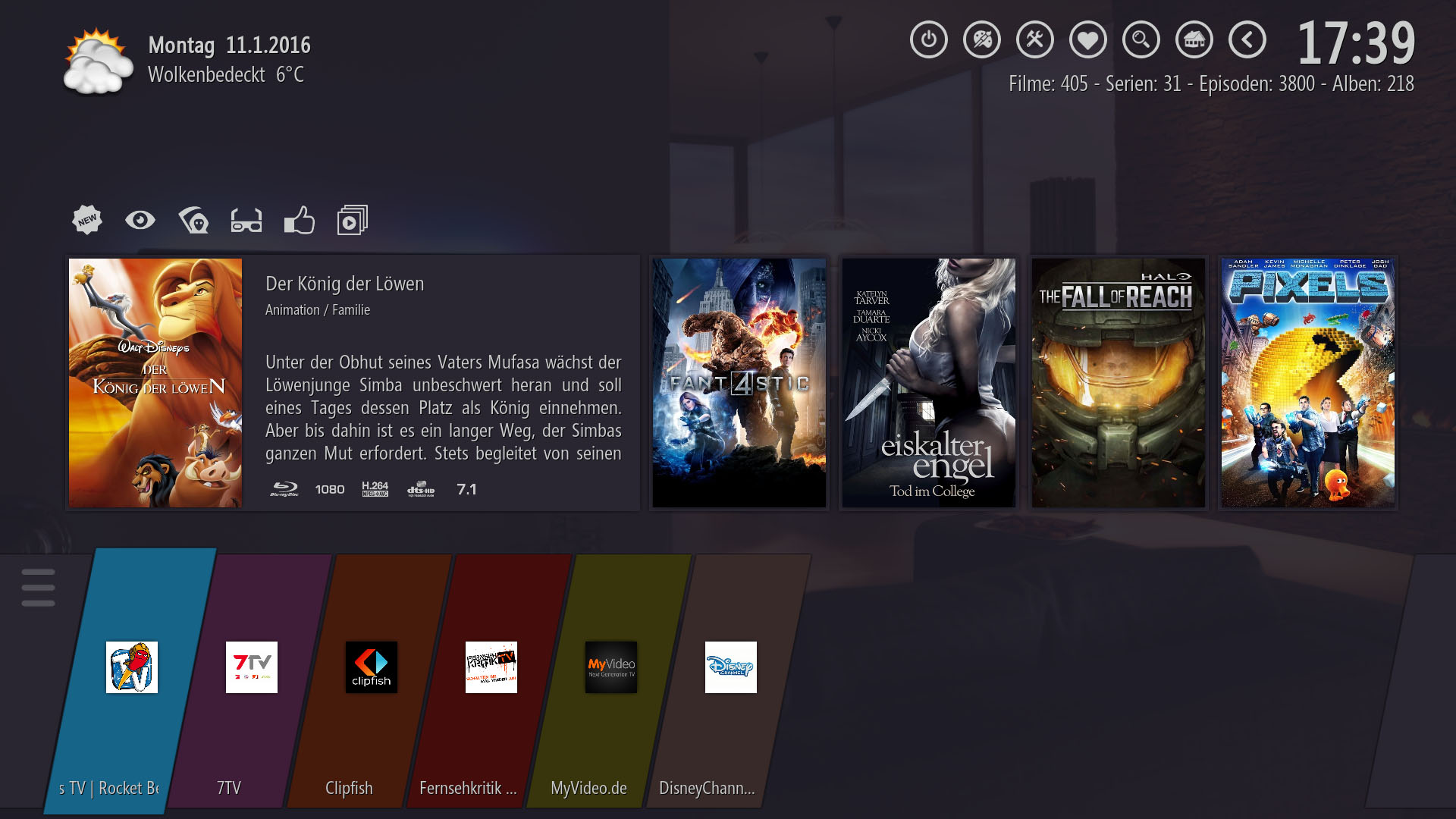This screenshot has height=819, width=1456.
Task: Select the Der König der Löwen poster
Action: [x=155, y=383]
